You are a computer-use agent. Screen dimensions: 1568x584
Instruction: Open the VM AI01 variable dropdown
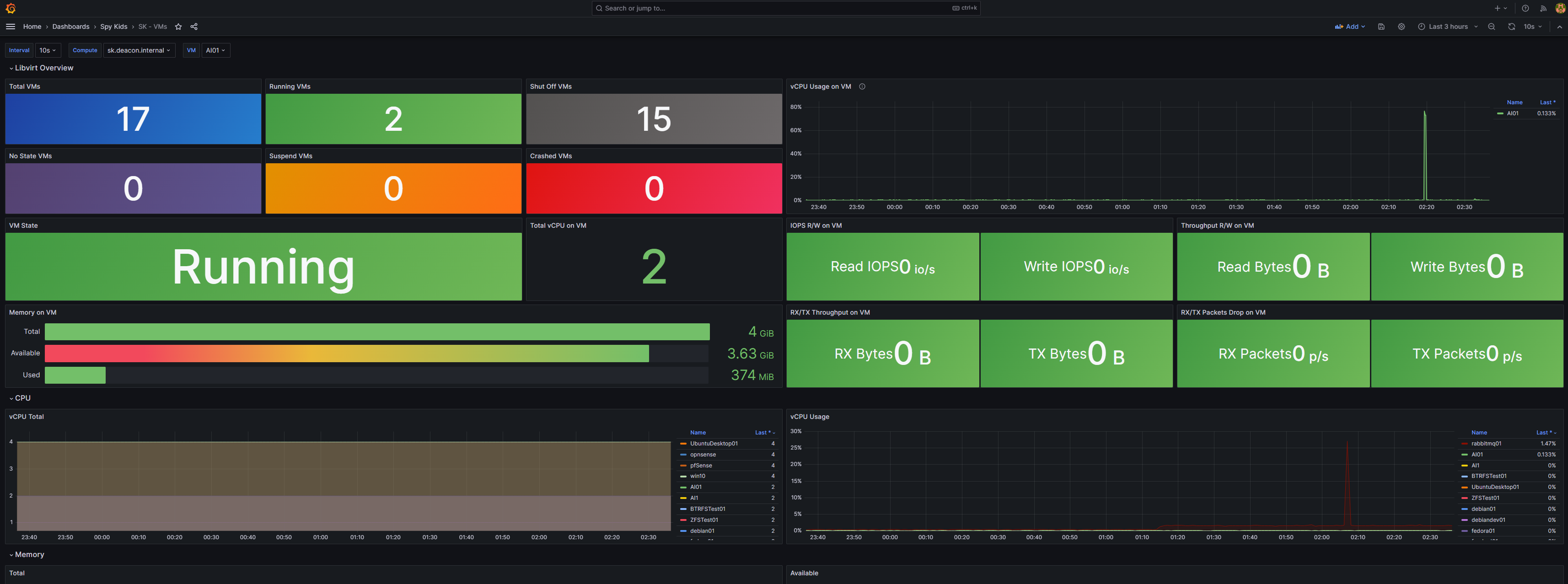click(x=215, y=50)
